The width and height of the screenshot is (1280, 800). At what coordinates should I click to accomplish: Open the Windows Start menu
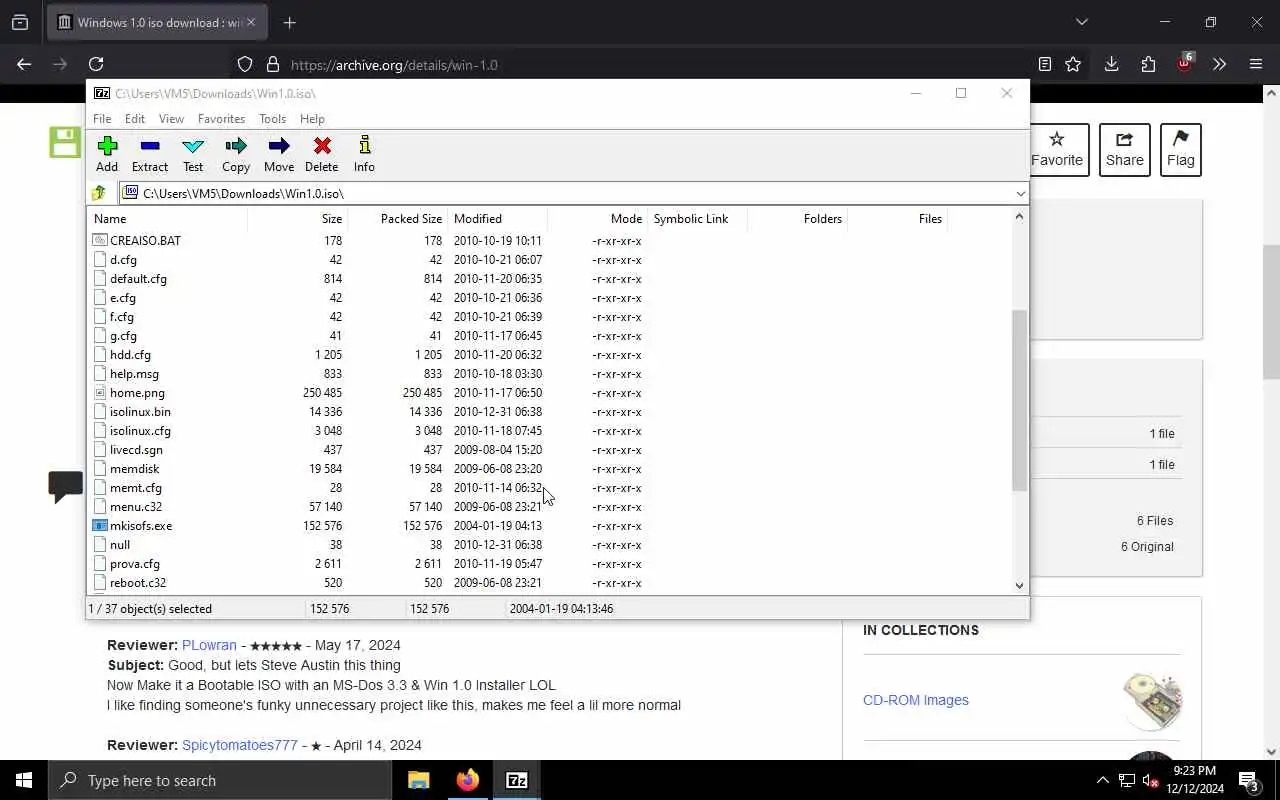[x=24, y=780]
